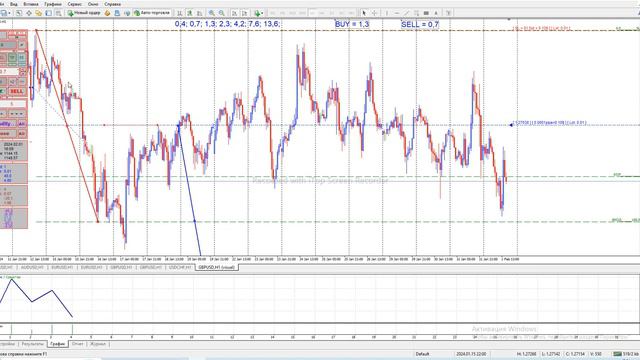
Task: Click the lot size stepper arrows
Action: pos(22,71)
